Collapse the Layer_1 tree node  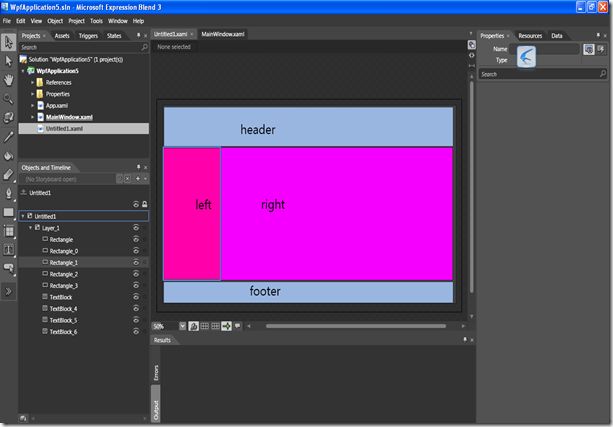tap(30, 228)
